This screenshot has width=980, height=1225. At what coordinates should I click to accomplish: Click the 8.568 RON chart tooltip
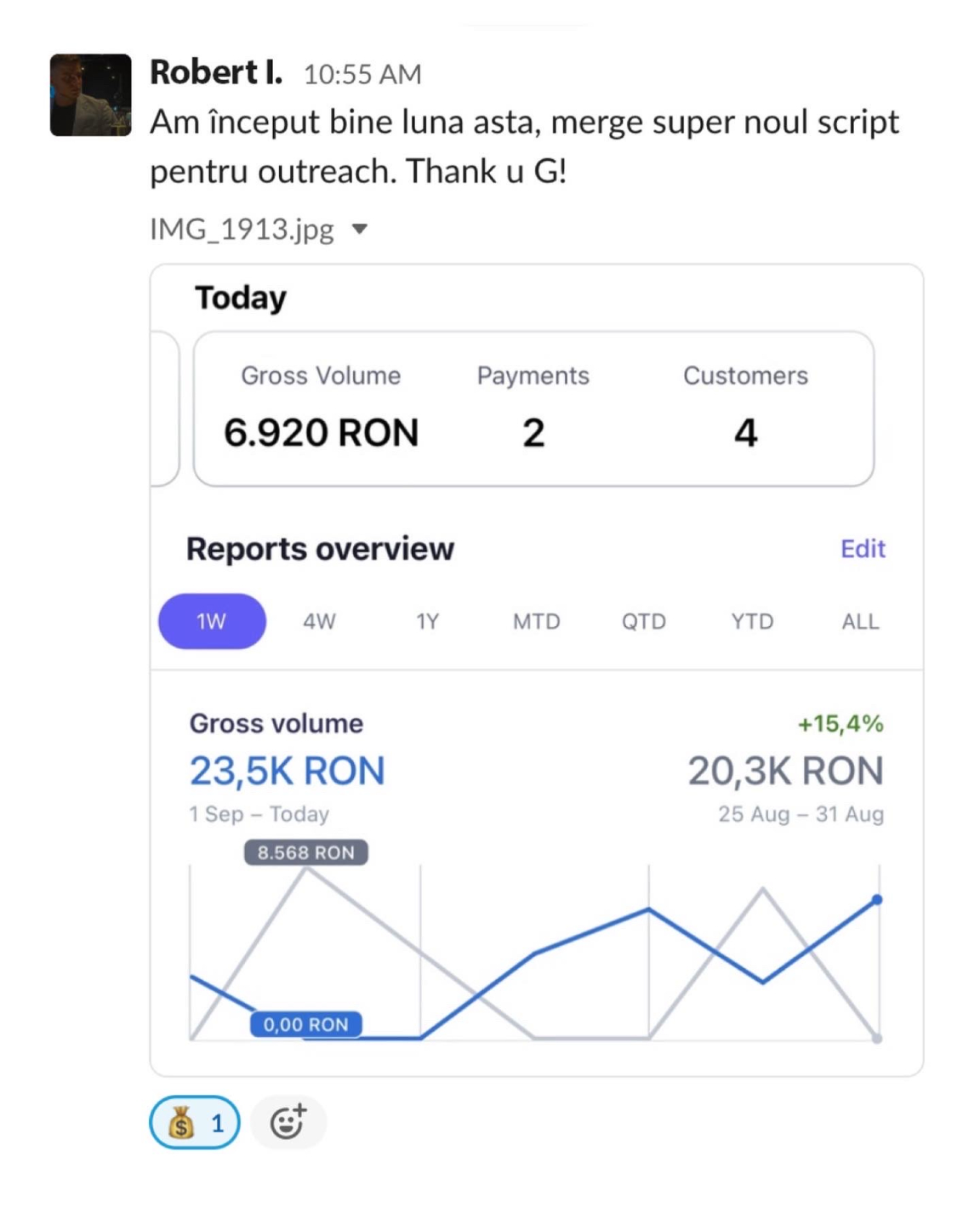306,852
